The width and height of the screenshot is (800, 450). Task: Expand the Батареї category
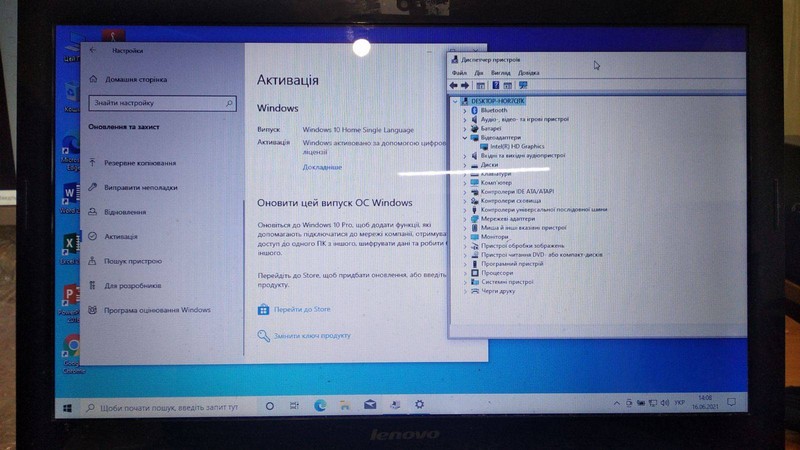coord(465,129)
